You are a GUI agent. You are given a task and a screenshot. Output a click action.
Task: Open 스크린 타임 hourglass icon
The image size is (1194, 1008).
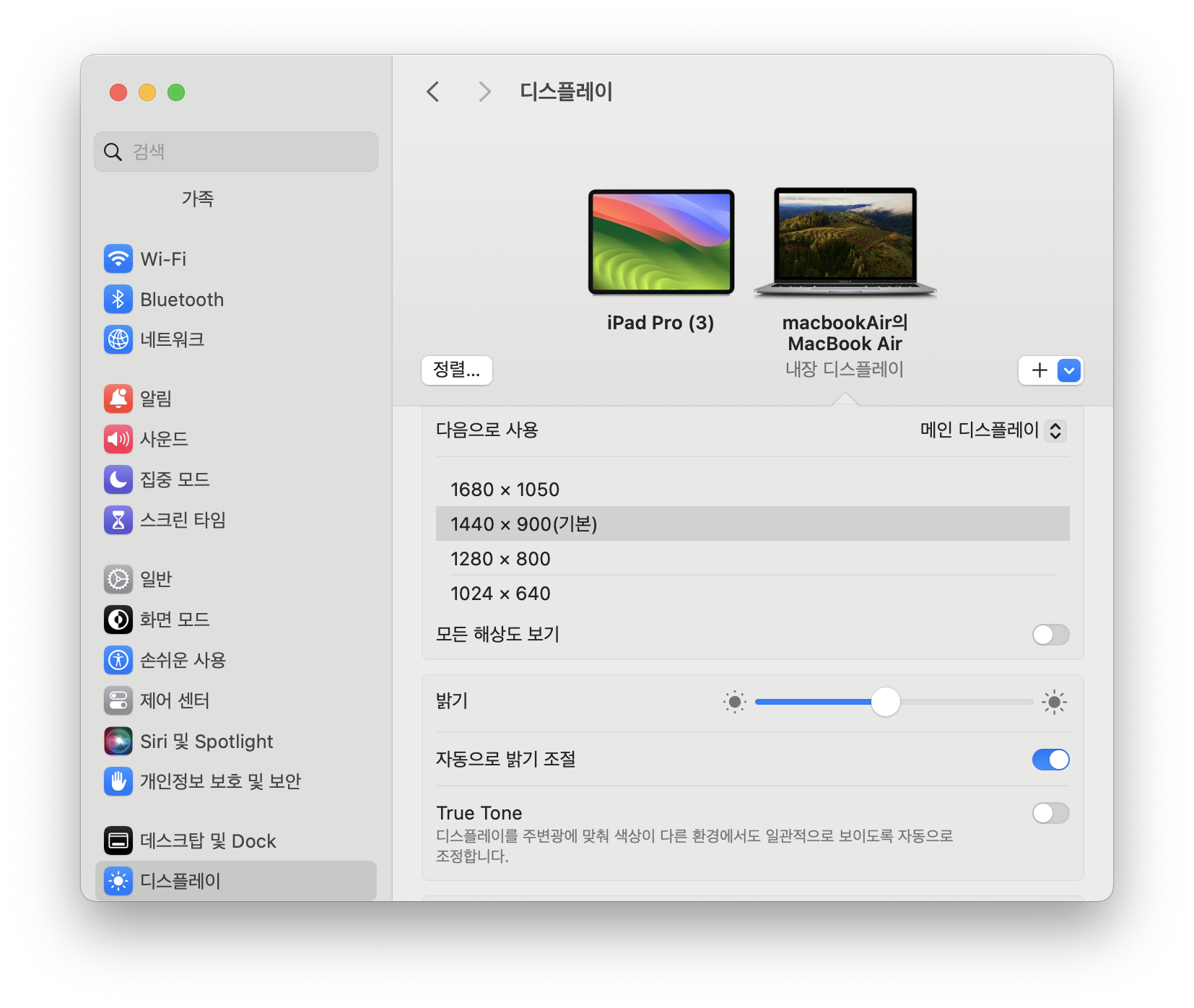pos(118,520)
